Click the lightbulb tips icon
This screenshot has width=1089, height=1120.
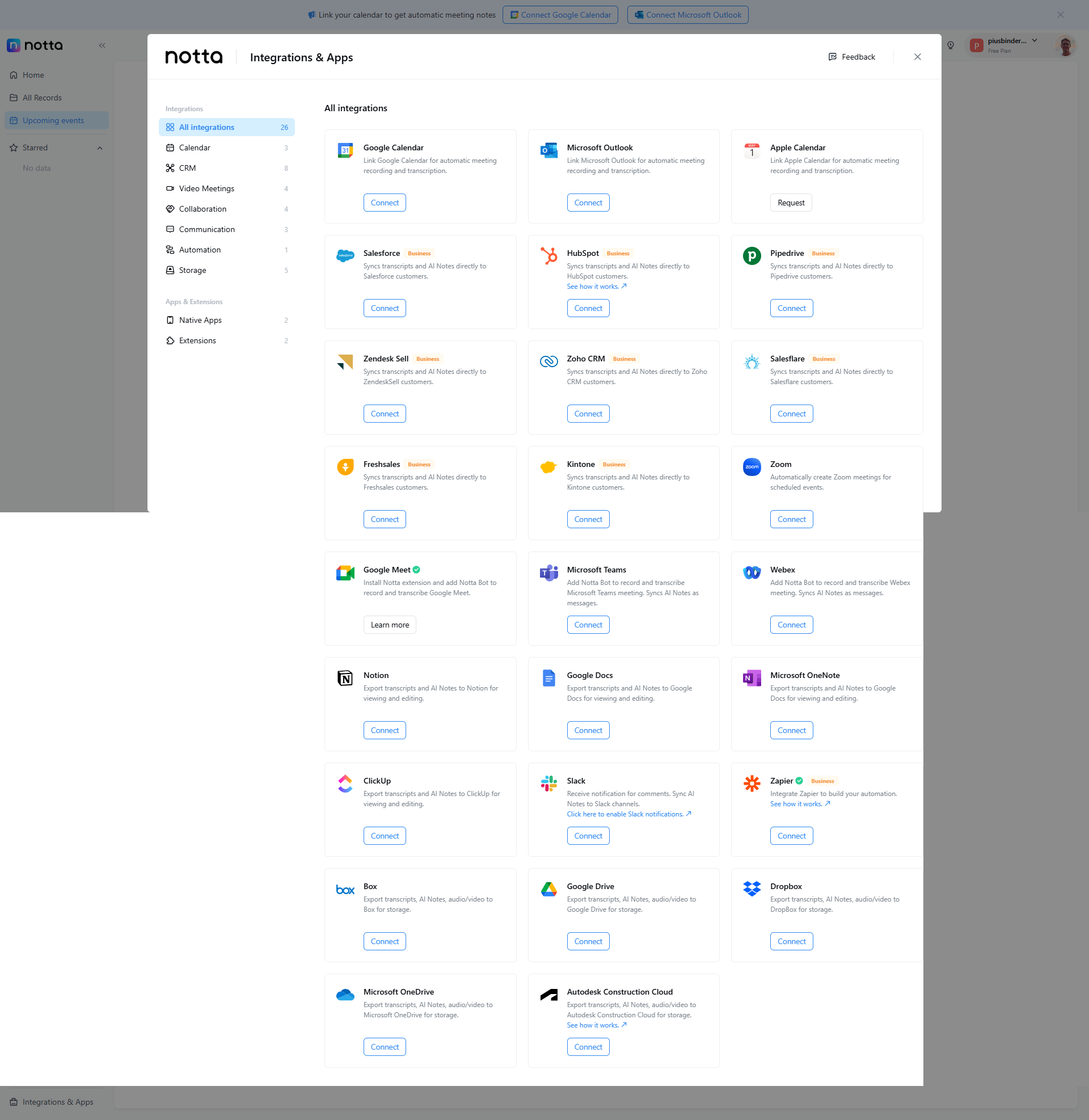(950, 45)
